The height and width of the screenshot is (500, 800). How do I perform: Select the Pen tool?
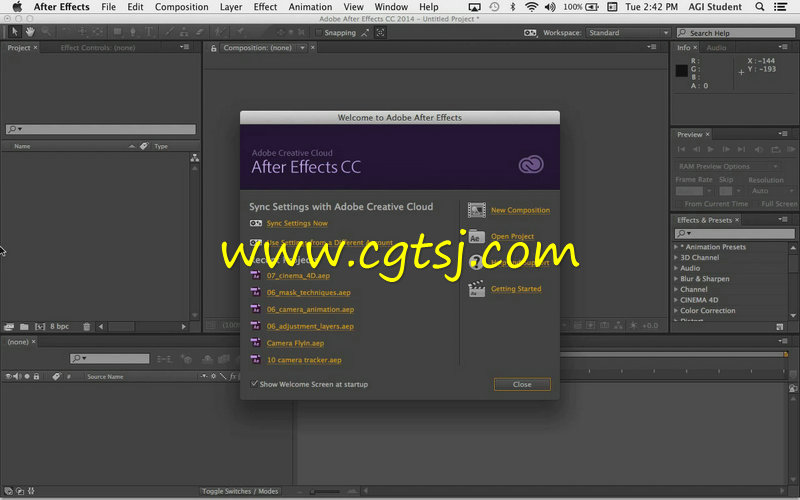[x=133, y=32]
